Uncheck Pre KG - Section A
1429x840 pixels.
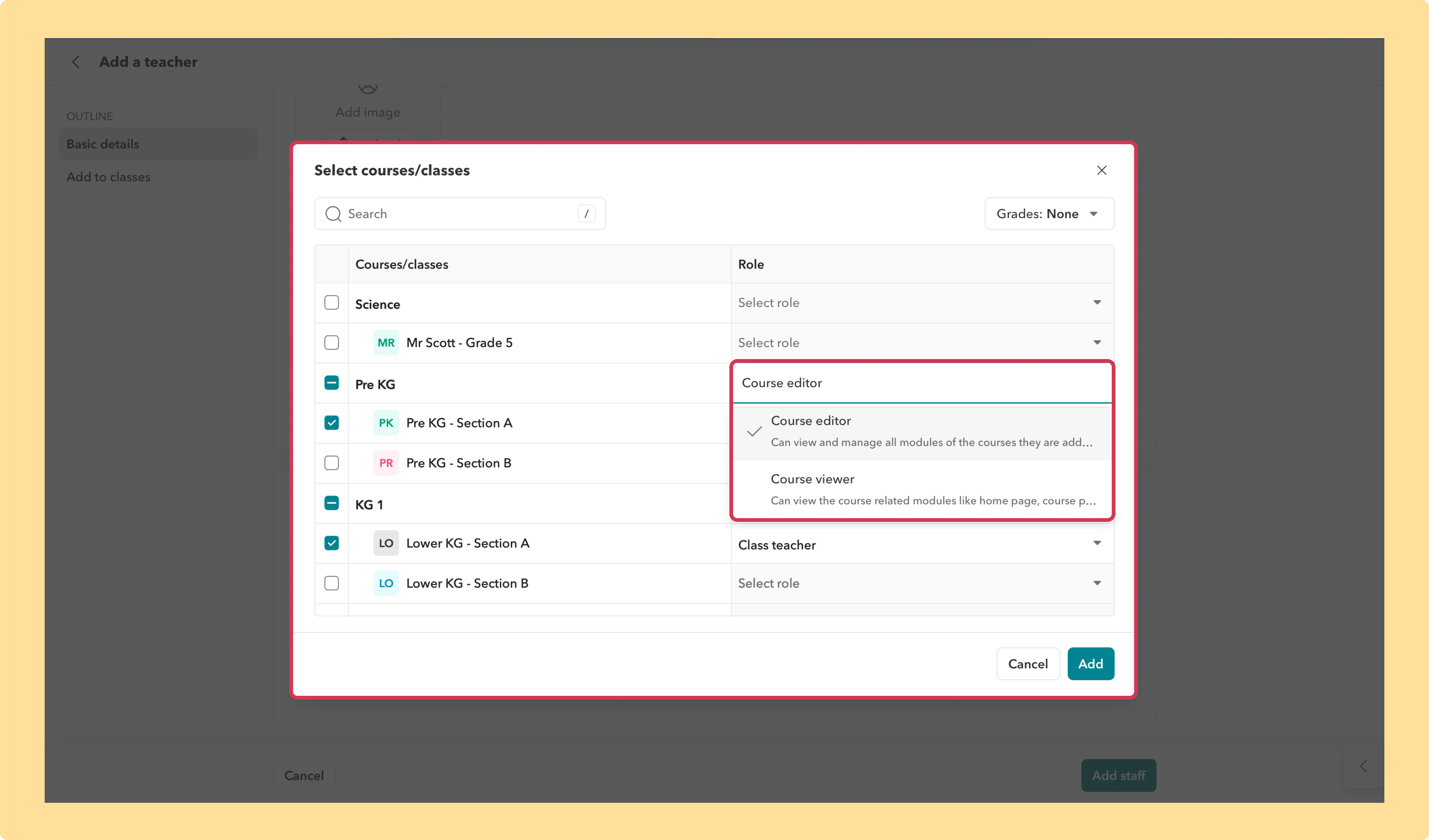(332, 423)
